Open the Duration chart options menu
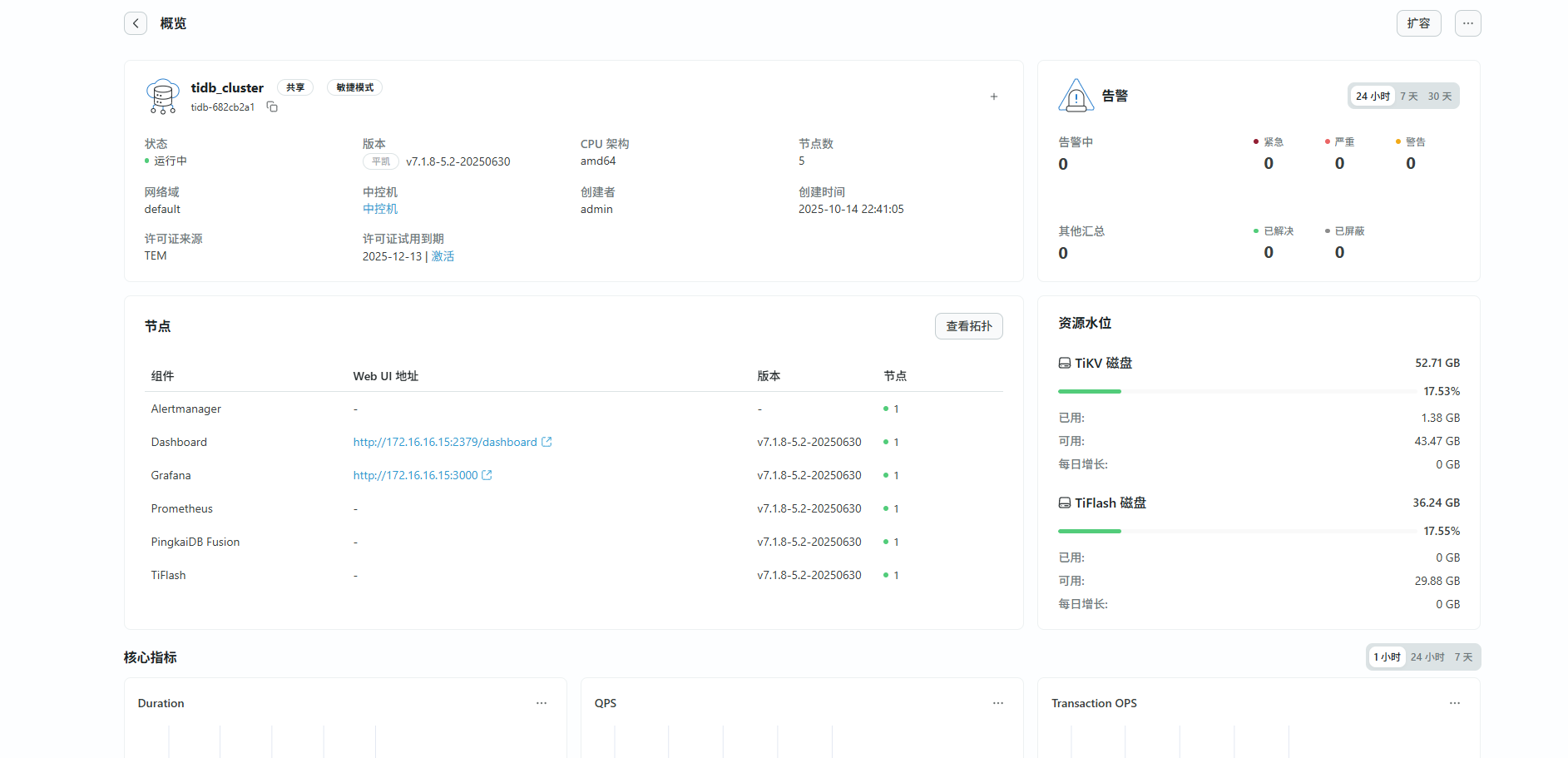Viewport: 1568px width, 758px height. (x=542, y=703)
